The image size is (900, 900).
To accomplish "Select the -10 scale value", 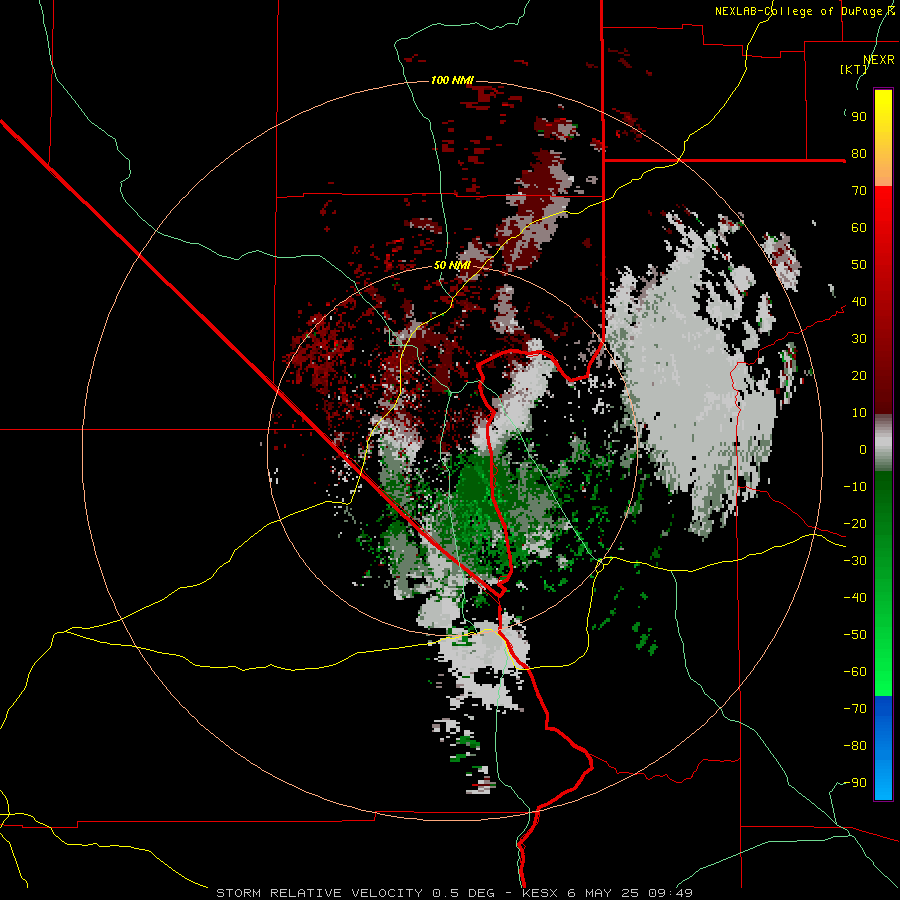I will [855, 487].
